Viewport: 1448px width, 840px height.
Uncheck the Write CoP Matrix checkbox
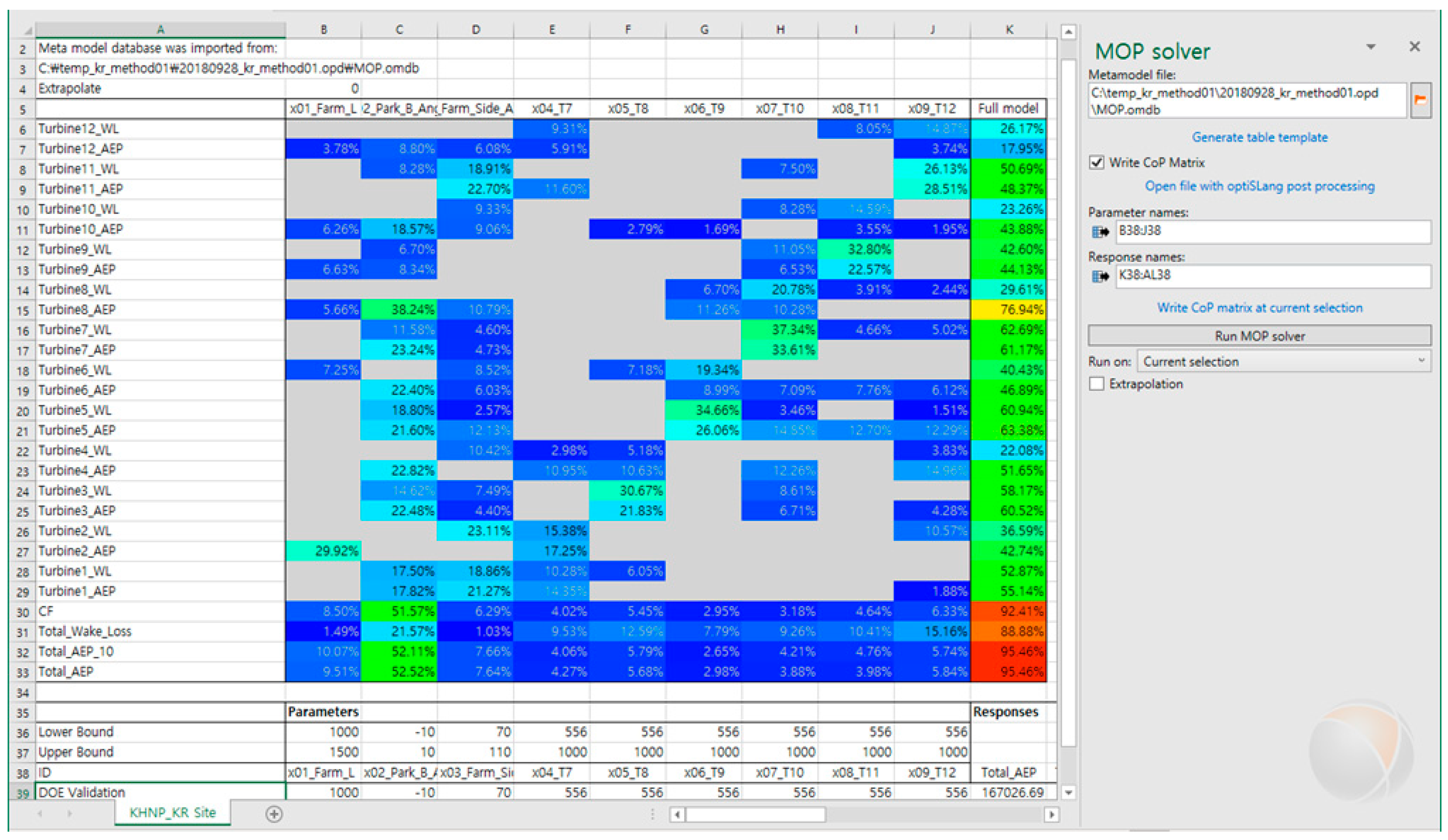1096,162
